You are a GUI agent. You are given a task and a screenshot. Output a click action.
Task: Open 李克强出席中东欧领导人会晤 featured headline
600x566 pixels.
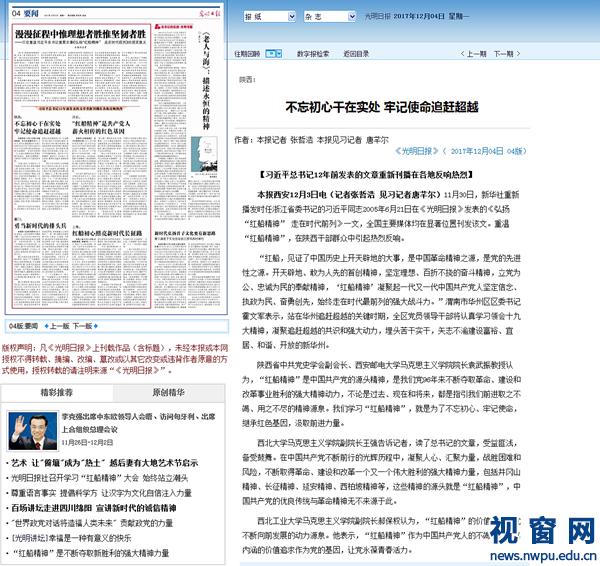[x=139, y=423]
